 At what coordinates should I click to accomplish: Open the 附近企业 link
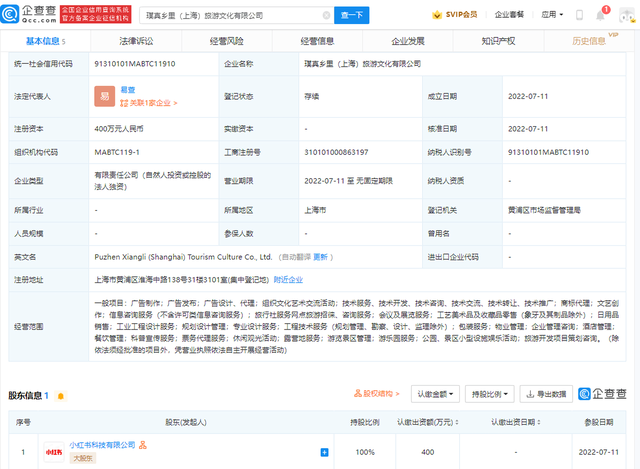[288, 280]
